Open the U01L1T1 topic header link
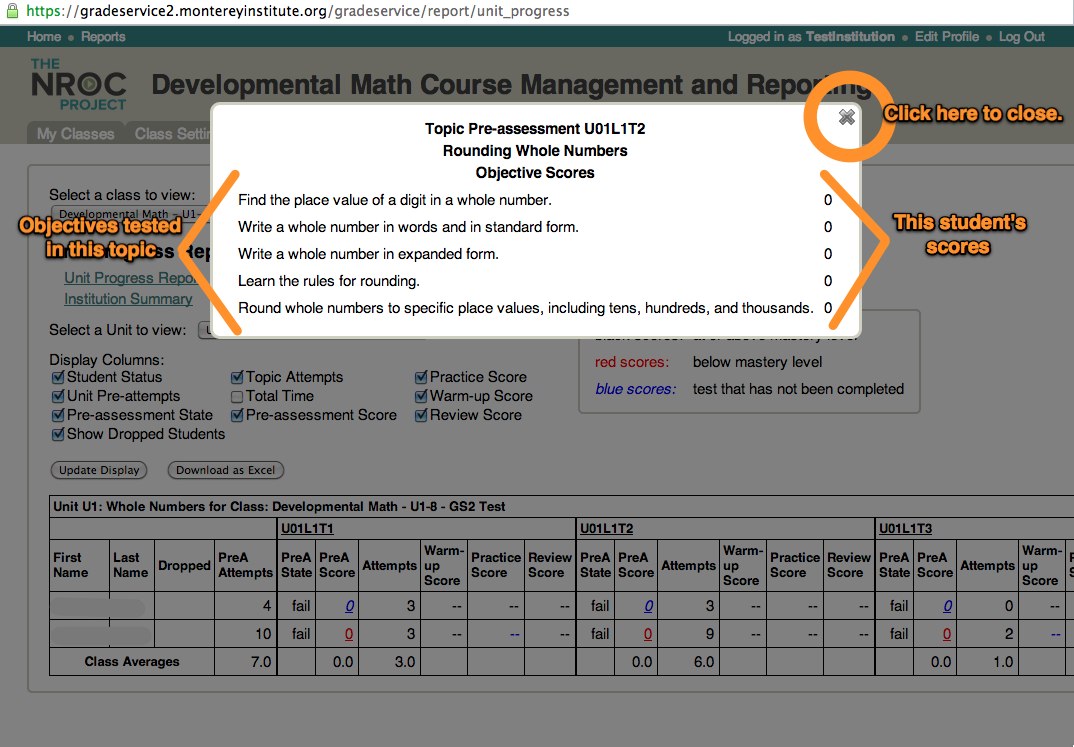The width and height of the screenshot is (1074, 747). pyautogui.click(x=308, y=529)
